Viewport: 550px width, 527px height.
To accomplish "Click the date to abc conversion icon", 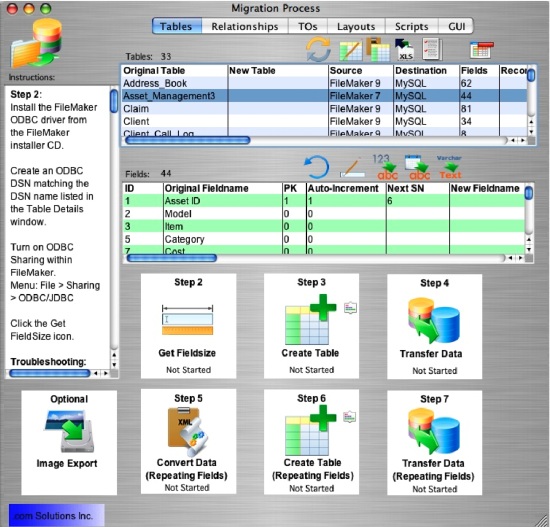I will point(417,167).
